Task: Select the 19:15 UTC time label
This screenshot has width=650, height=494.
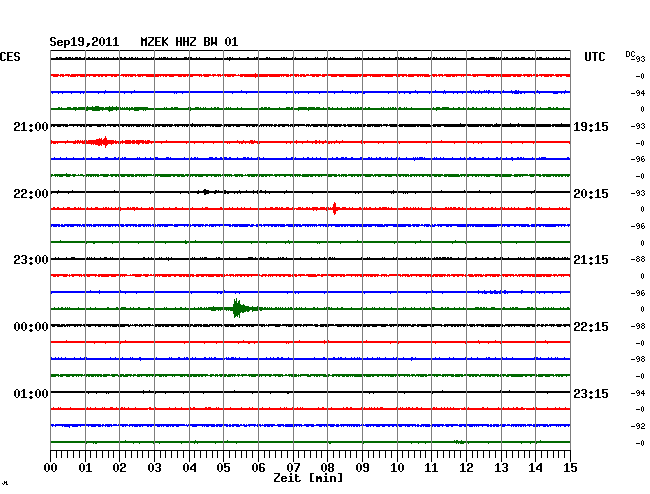Action: coord(590,127)
